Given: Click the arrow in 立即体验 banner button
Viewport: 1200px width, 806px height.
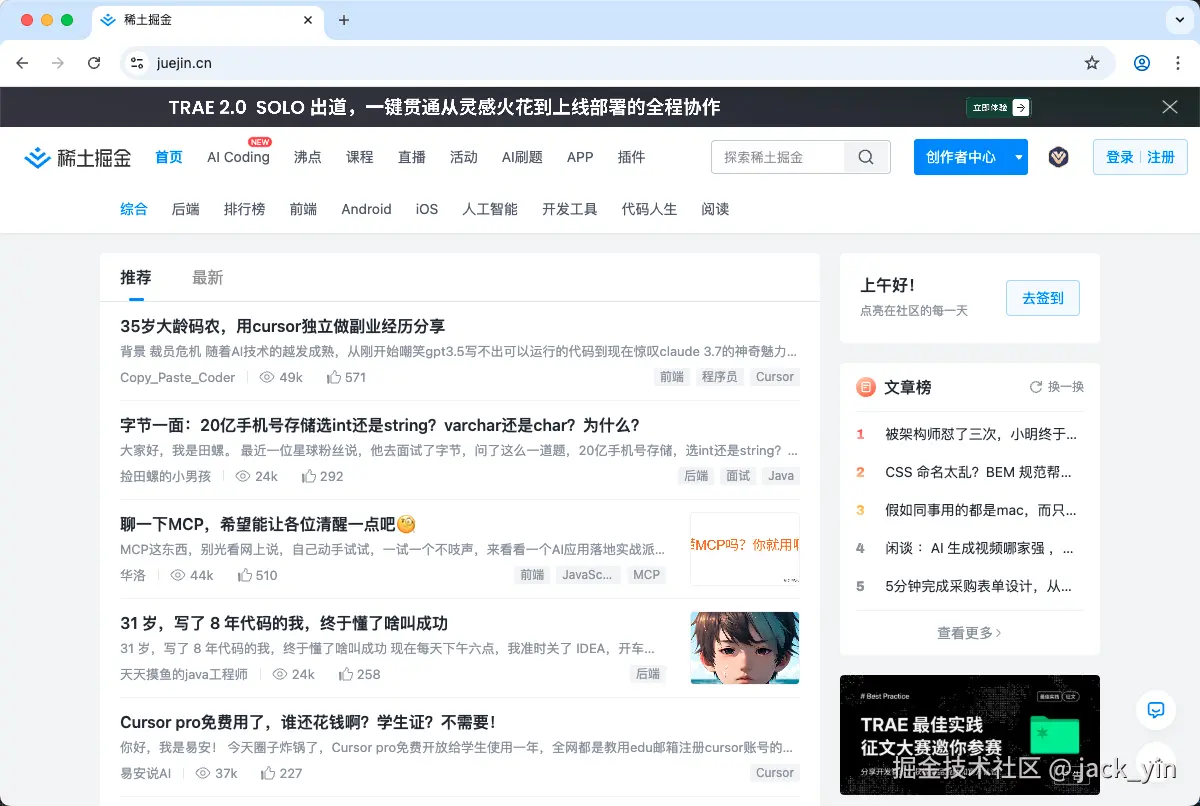Looking at the screenshot, I should 1020,107.
